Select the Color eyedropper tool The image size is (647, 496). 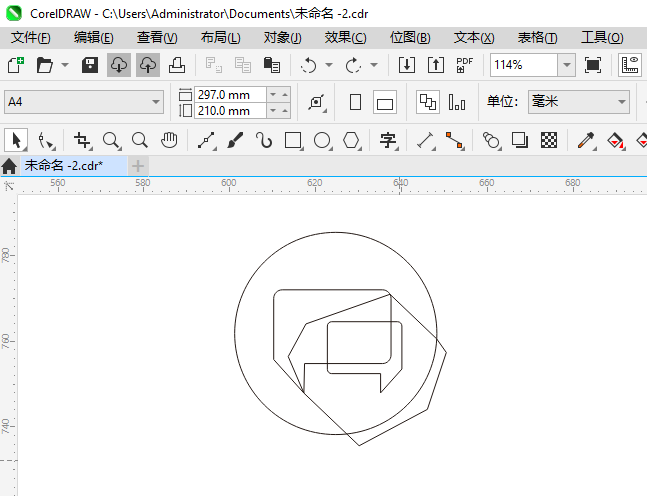586,140
